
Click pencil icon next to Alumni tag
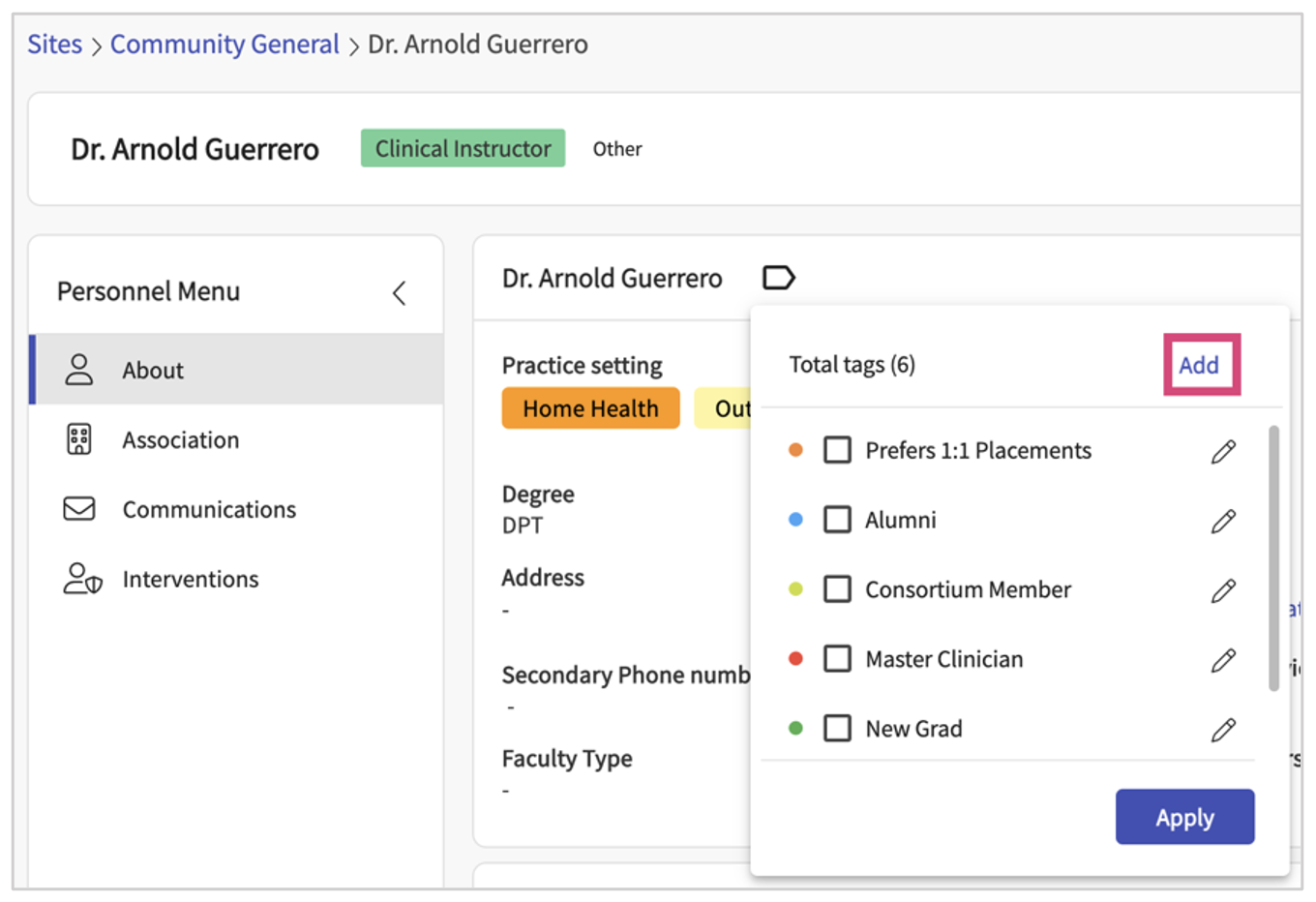(1223, 521)
